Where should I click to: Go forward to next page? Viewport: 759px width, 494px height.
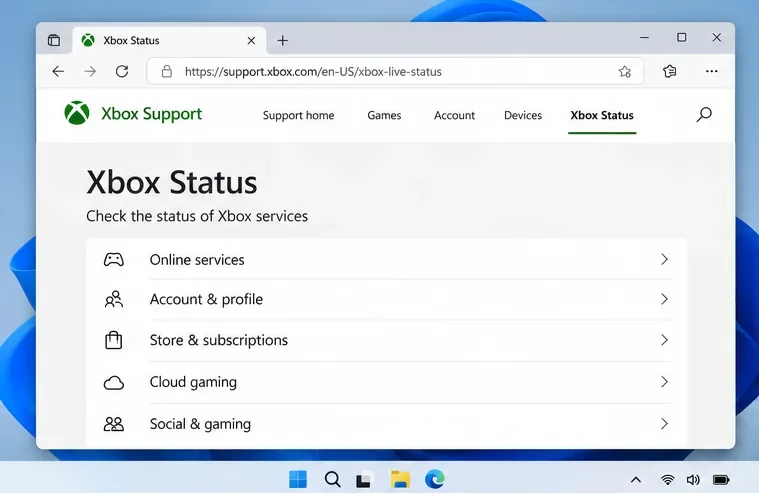90,72
